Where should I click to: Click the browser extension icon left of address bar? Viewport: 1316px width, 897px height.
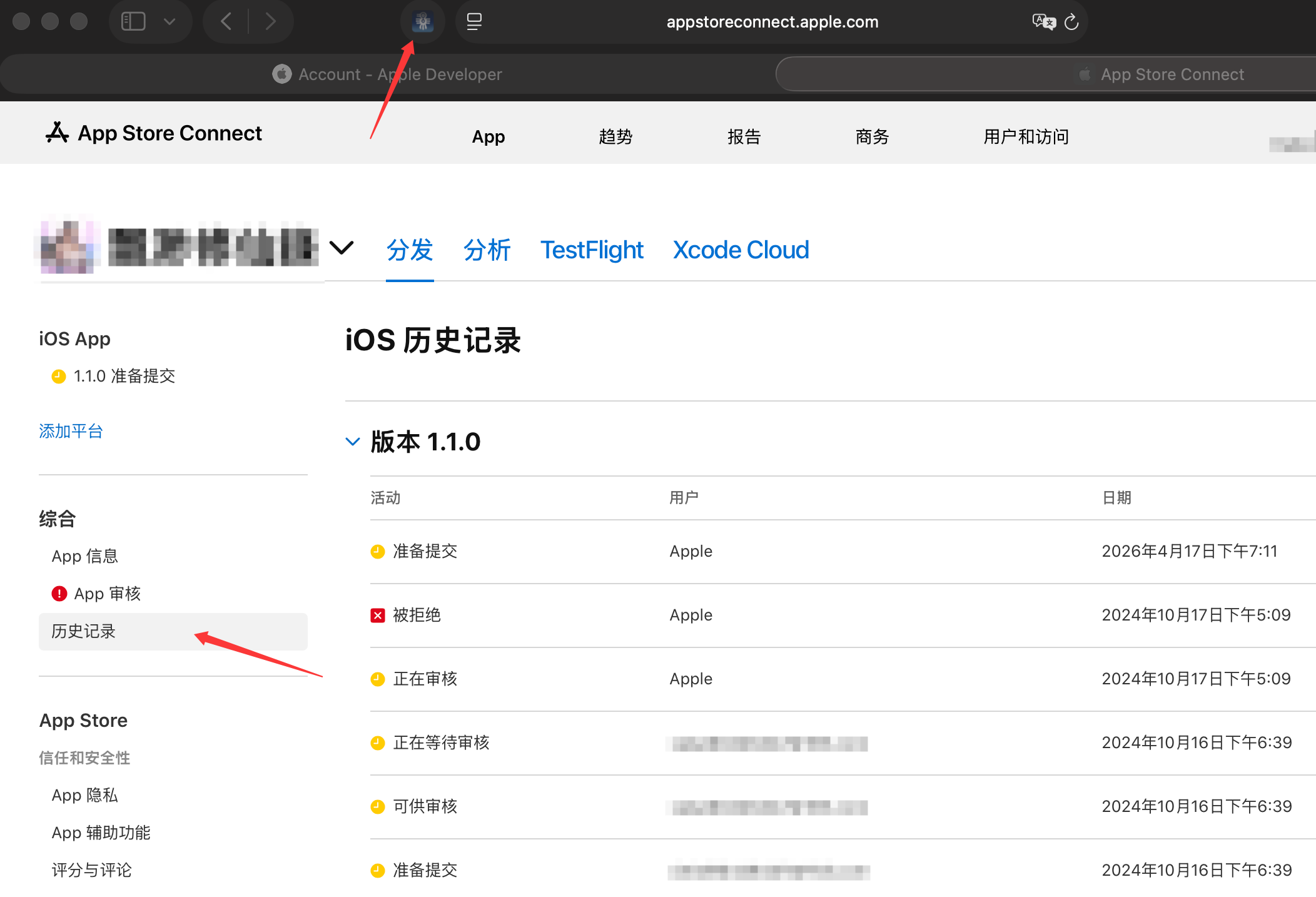(x=423, y=22)
